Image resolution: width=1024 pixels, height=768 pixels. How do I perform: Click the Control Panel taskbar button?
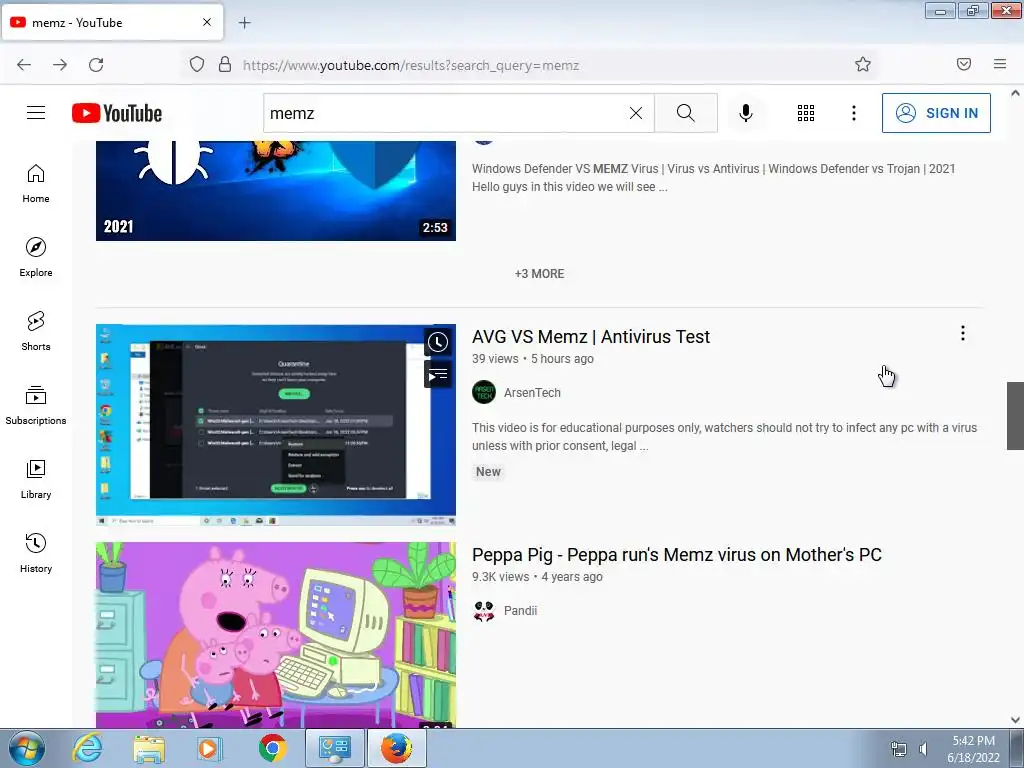(335, 748)
